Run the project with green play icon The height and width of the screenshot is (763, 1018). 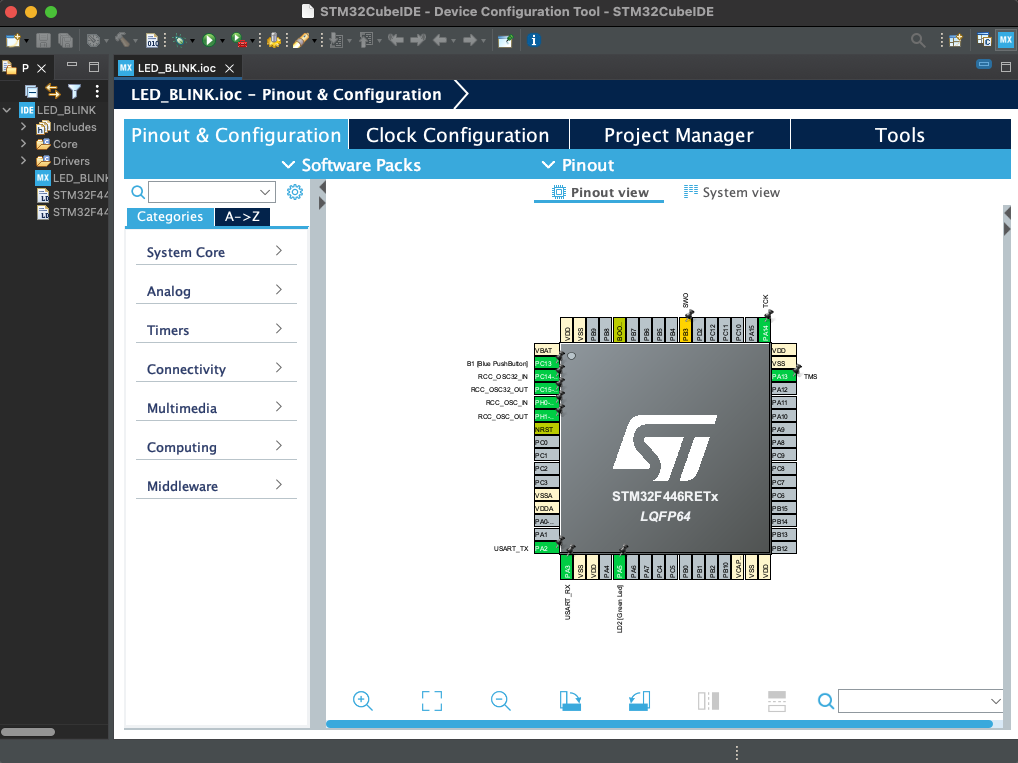[x=208, y=41]
